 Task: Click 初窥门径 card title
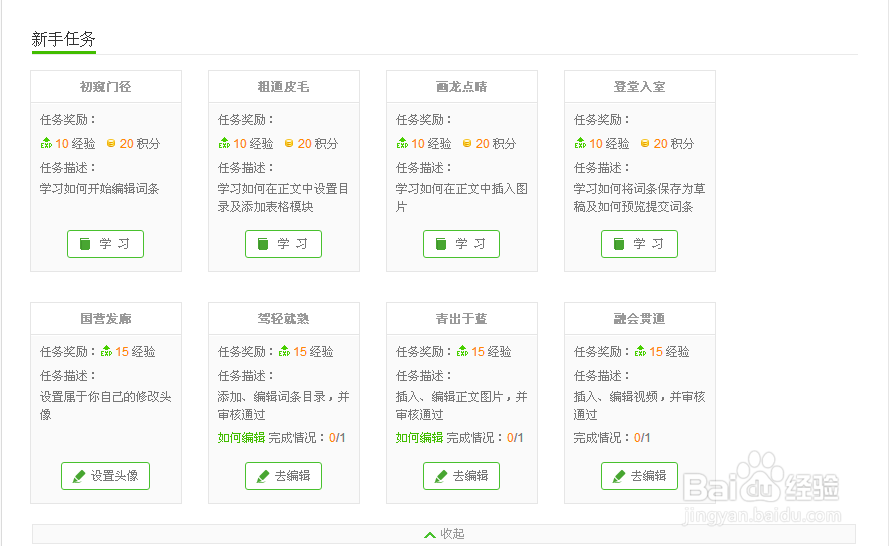pos(106,87)
